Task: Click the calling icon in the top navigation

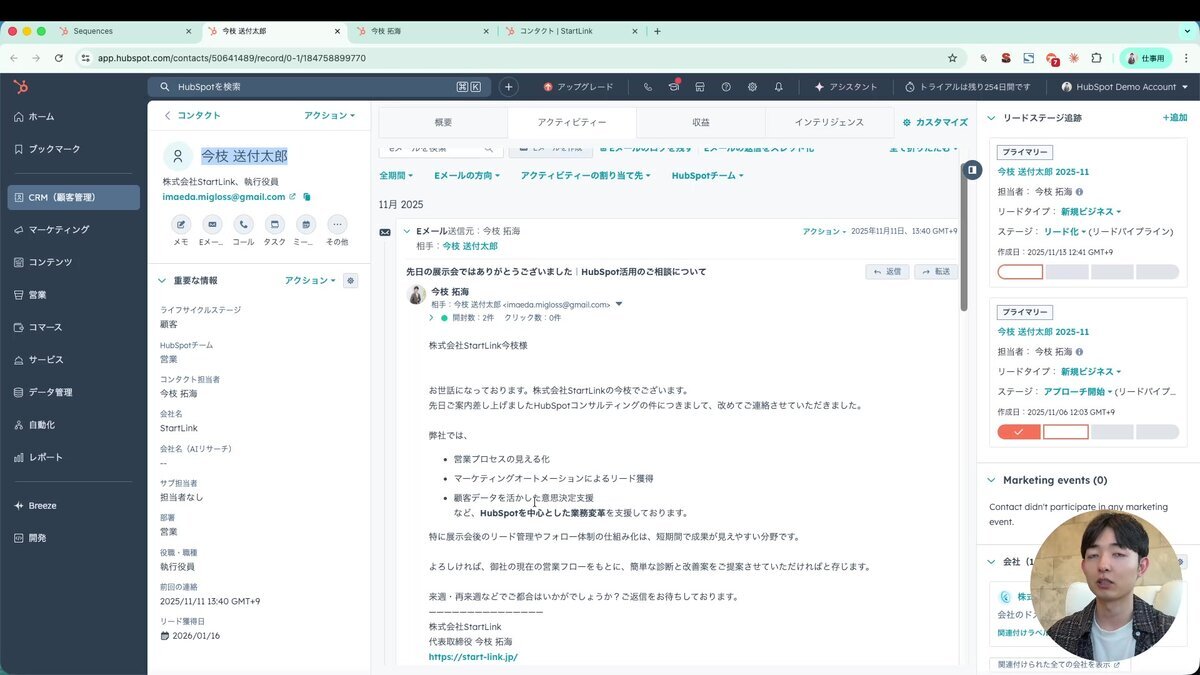Action: point(647,87)
